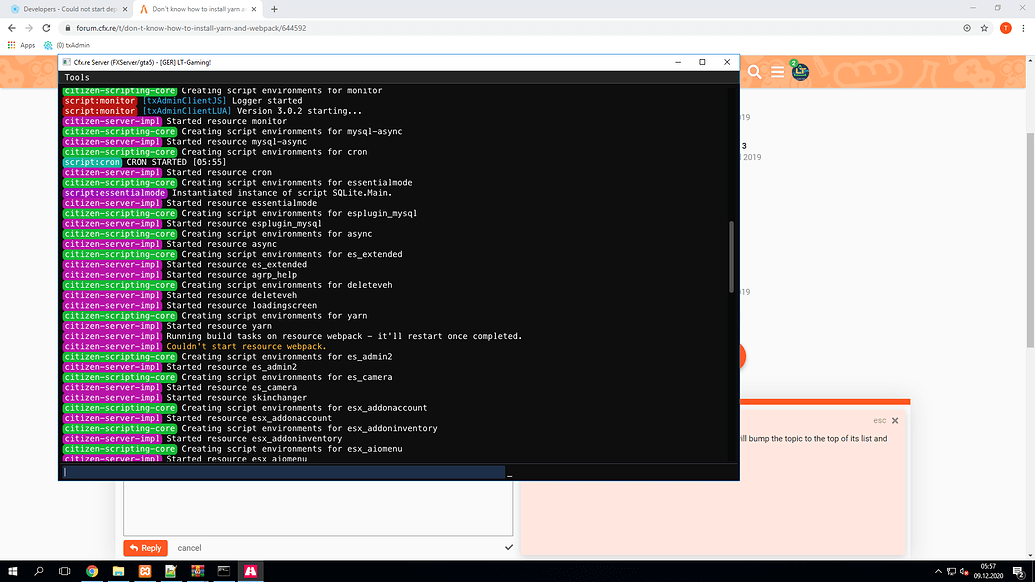The height and width of the screenshot is (582, 1035).
Task: Open the Tools menu in the server console
Action: [x=76, y=77]
